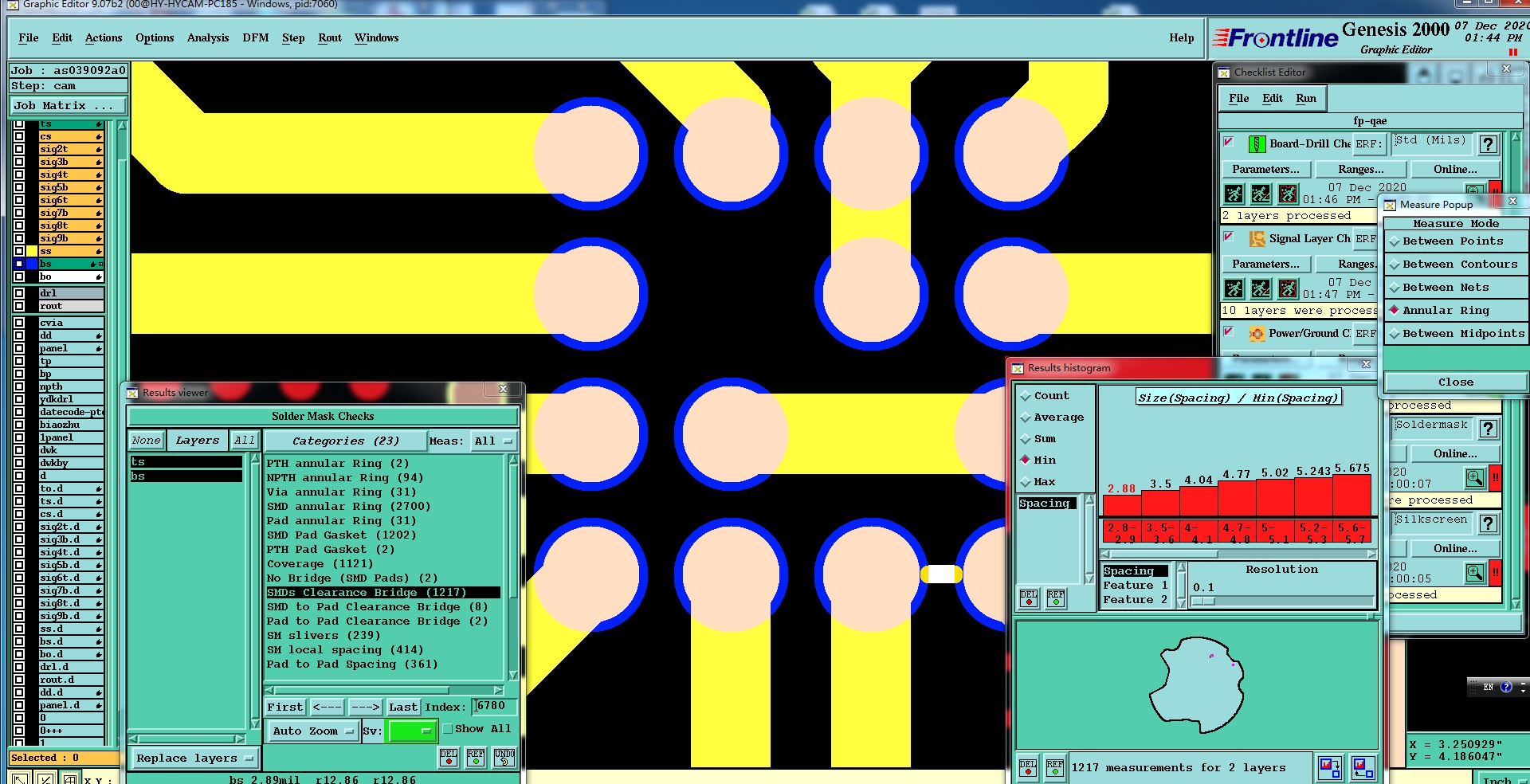Open the Auto Zoom dropdown
Screen dimensions: 1530x784
coord(312,731)
